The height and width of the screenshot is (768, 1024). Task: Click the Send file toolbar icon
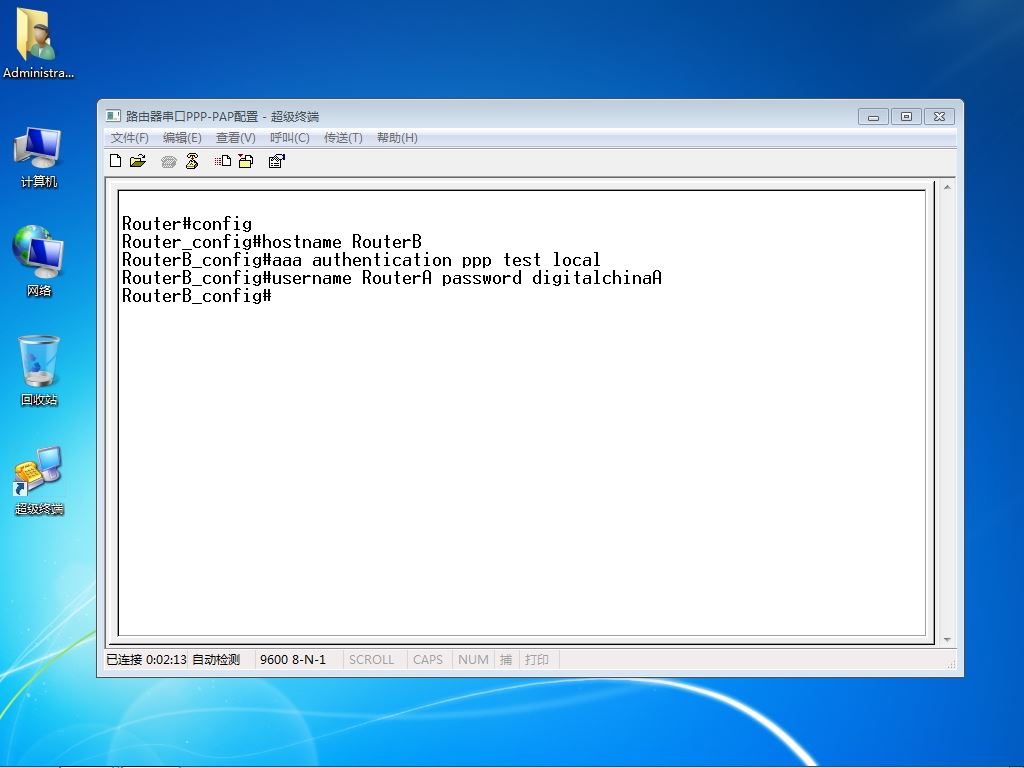pos(223,161)
